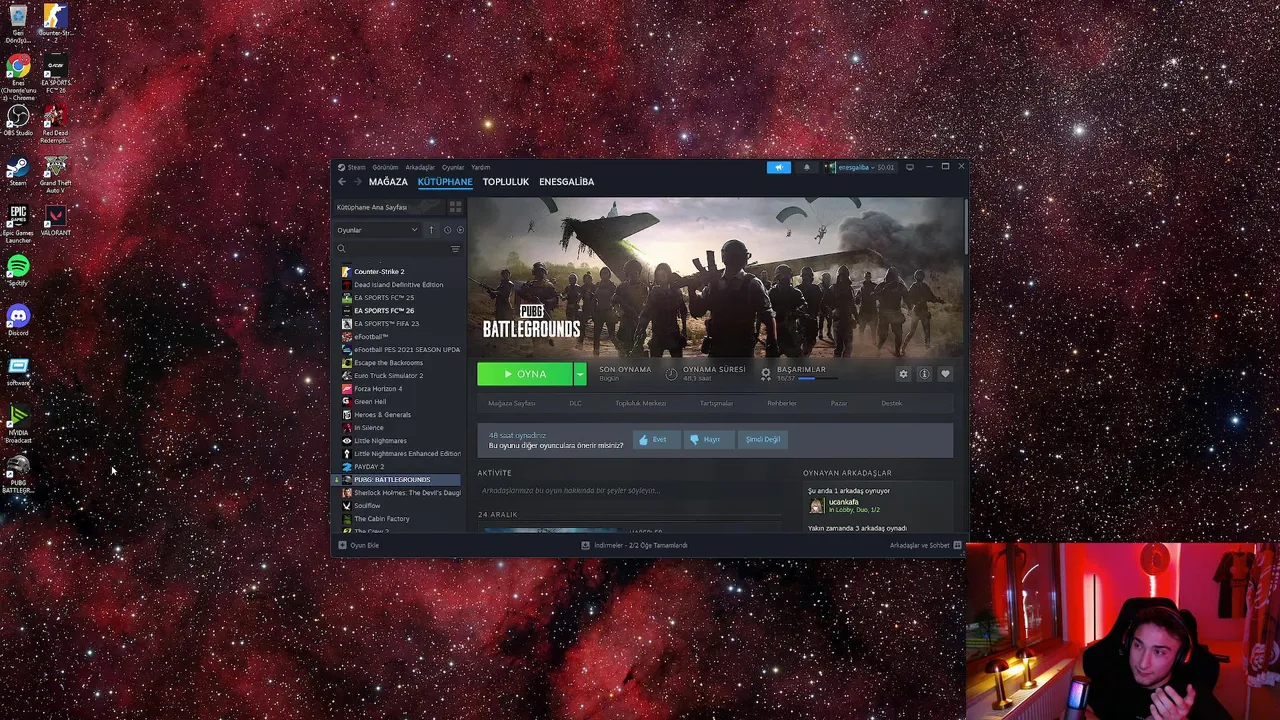This screenshot has width=1280, height=720.
Task: Open advanced filter options icon beside search
Action: click(x=455, y=249)
